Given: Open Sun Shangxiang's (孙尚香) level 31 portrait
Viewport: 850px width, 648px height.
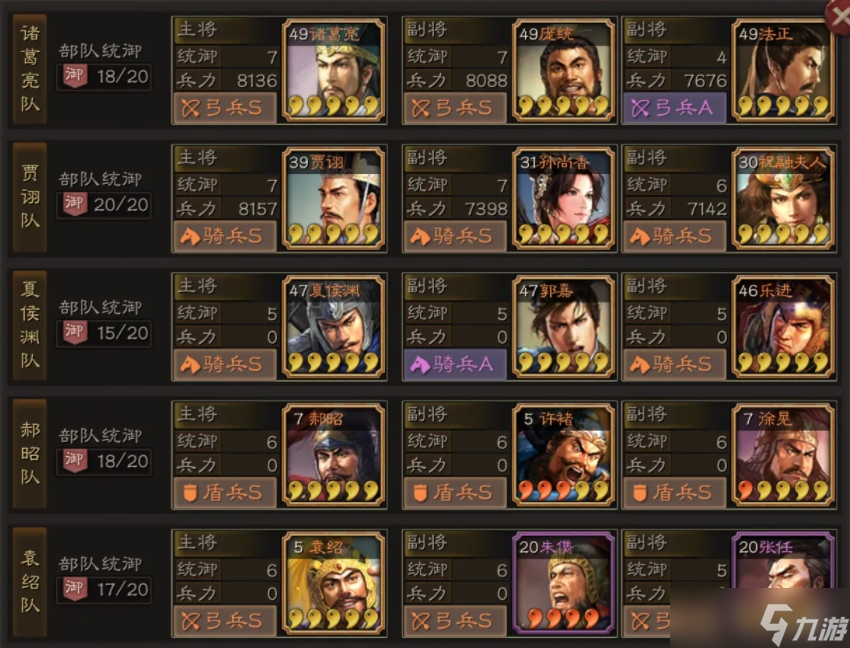Looking at the screenshot, I should click(x=564, y=199).
